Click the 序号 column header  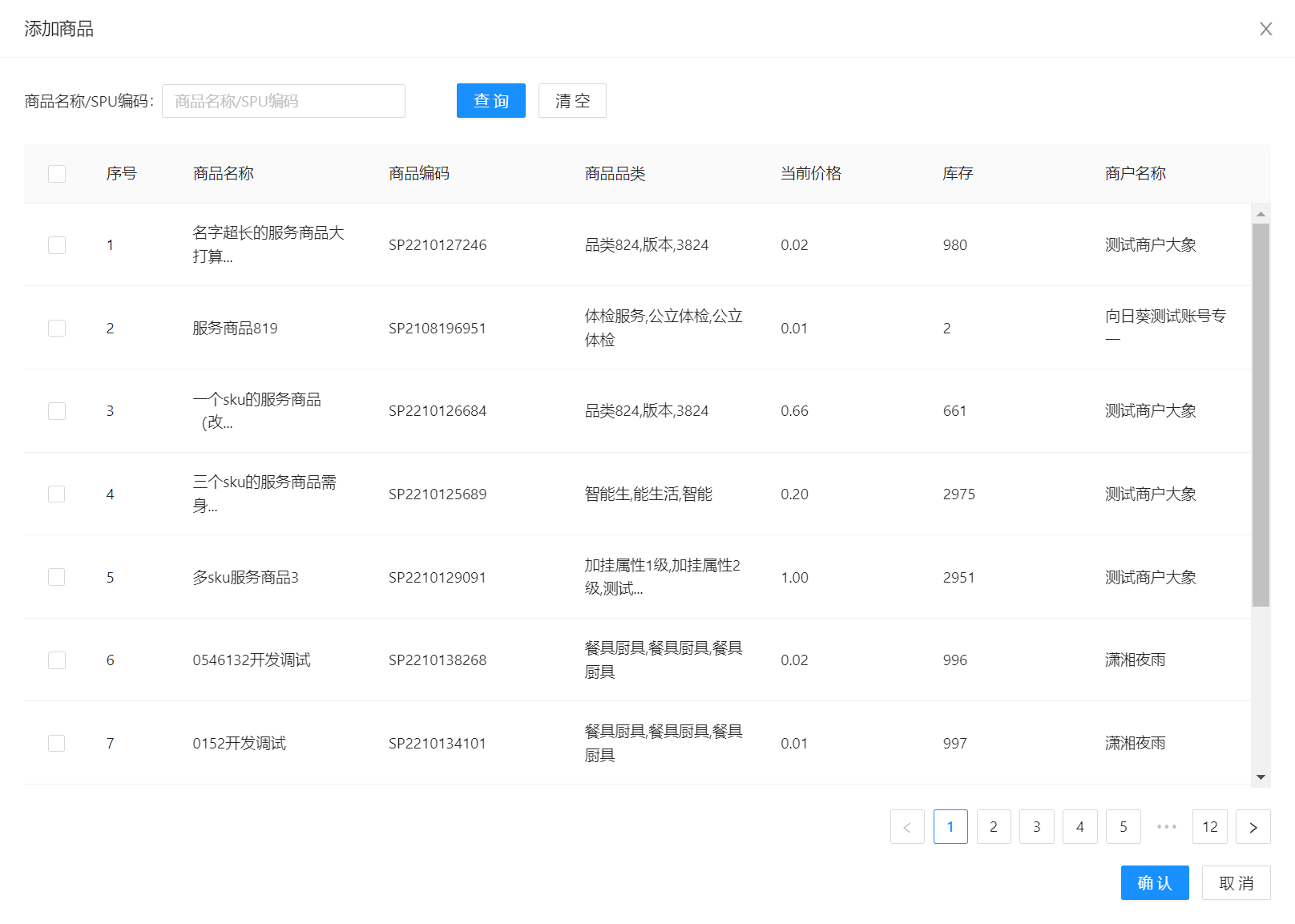tap(122, 174)
